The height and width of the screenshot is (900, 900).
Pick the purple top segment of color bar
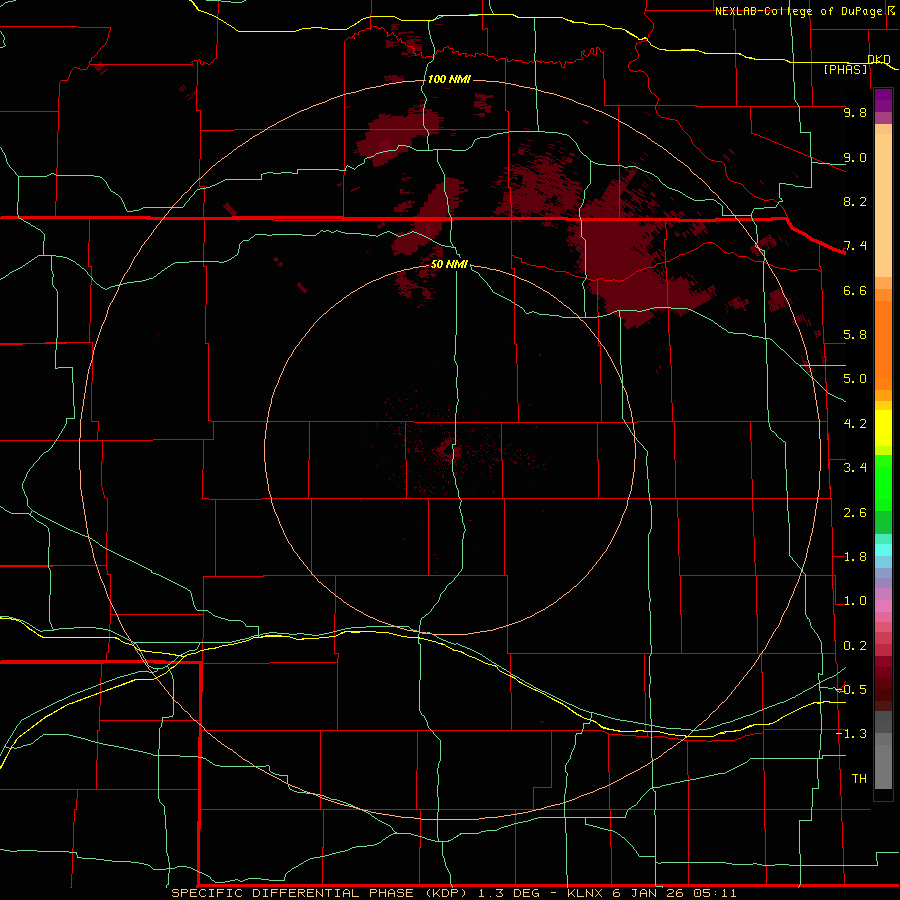pos(883,100)
